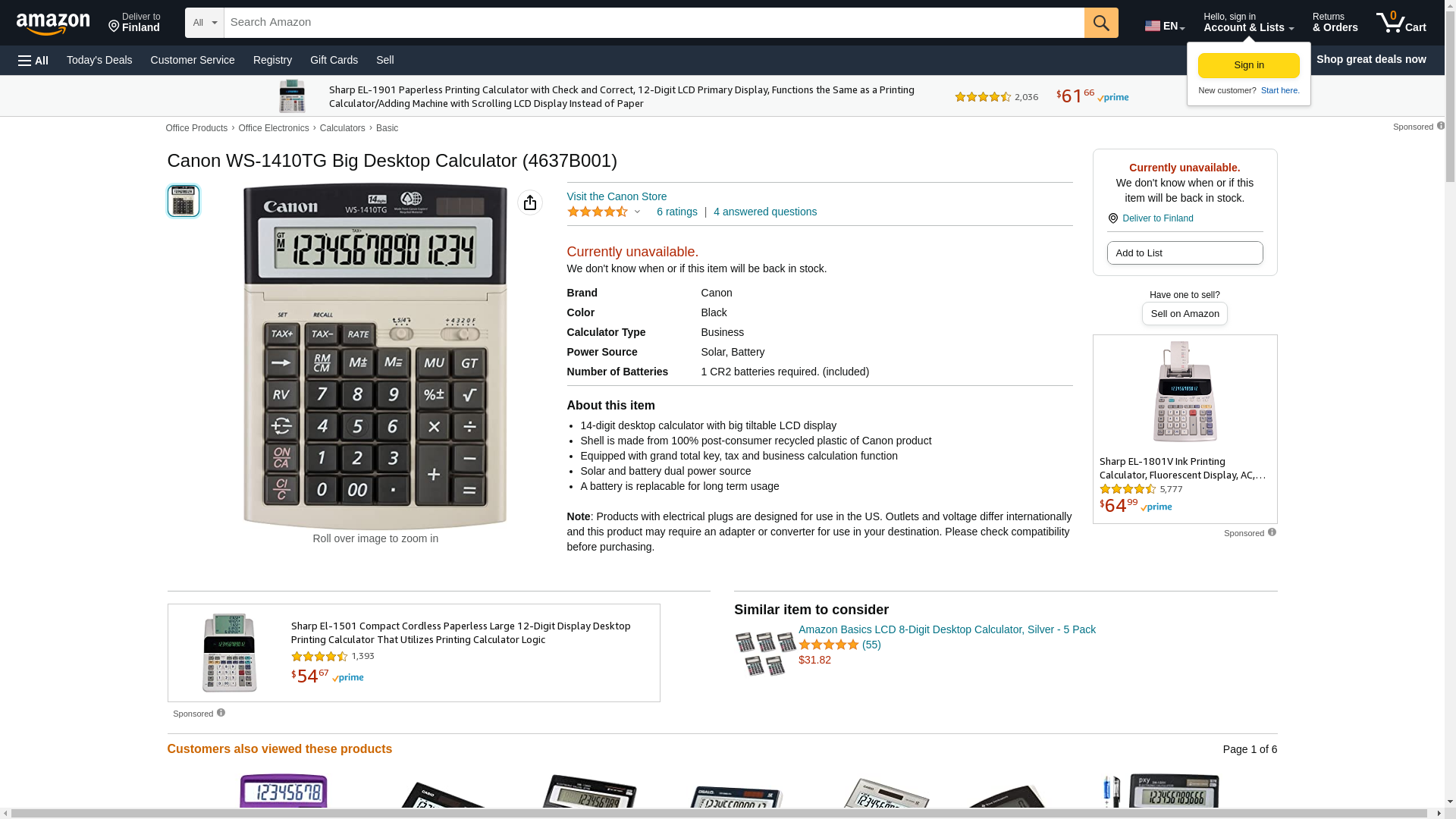Click into the Search Amazon field
This screenshot has height=819, width=1456.
point(654,23)
